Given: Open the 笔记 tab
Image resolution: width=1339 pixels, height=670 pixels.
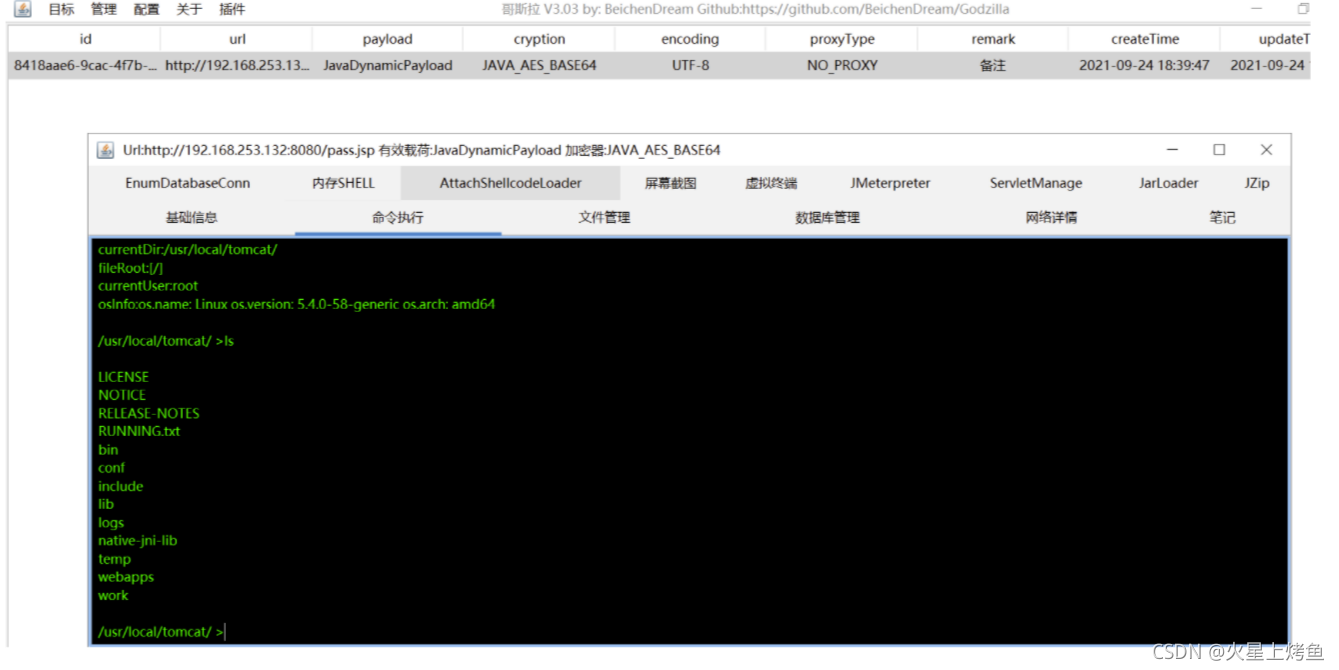Looking at the screenshot, I should 1222,217.
